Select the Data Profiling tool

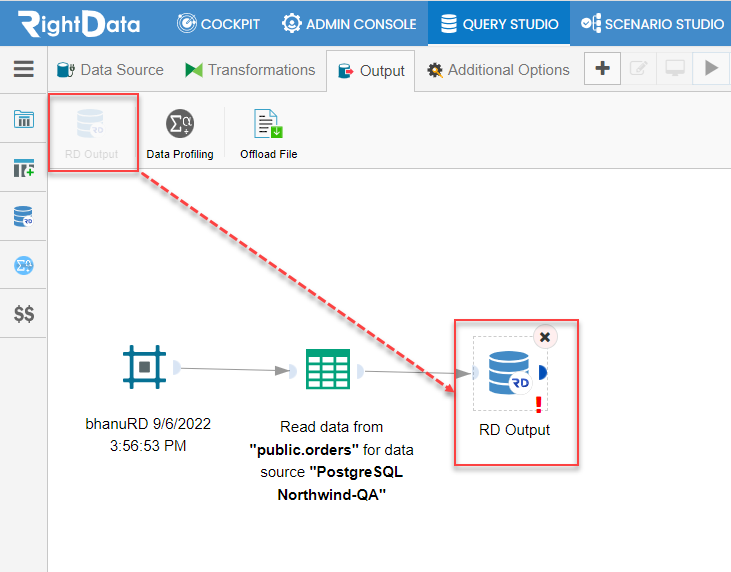point(180,133)
